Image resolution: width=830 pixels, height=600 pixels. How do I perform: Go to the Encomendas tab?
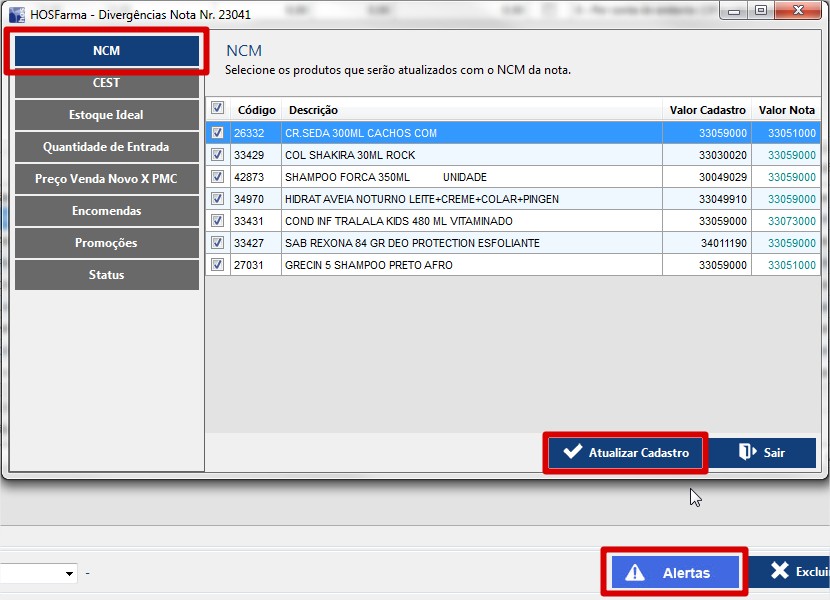[x=106, y=211]
